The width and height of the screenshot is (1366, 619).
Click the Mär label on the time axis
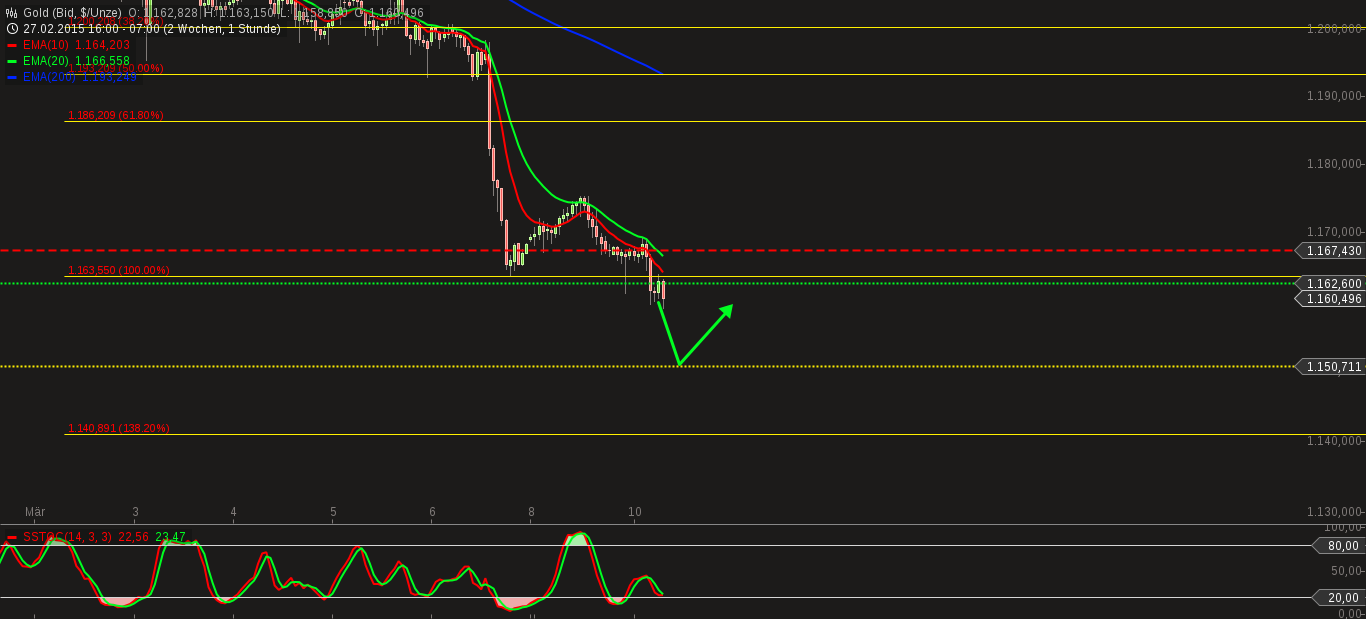pyautogui.click(x=35, y=511)
